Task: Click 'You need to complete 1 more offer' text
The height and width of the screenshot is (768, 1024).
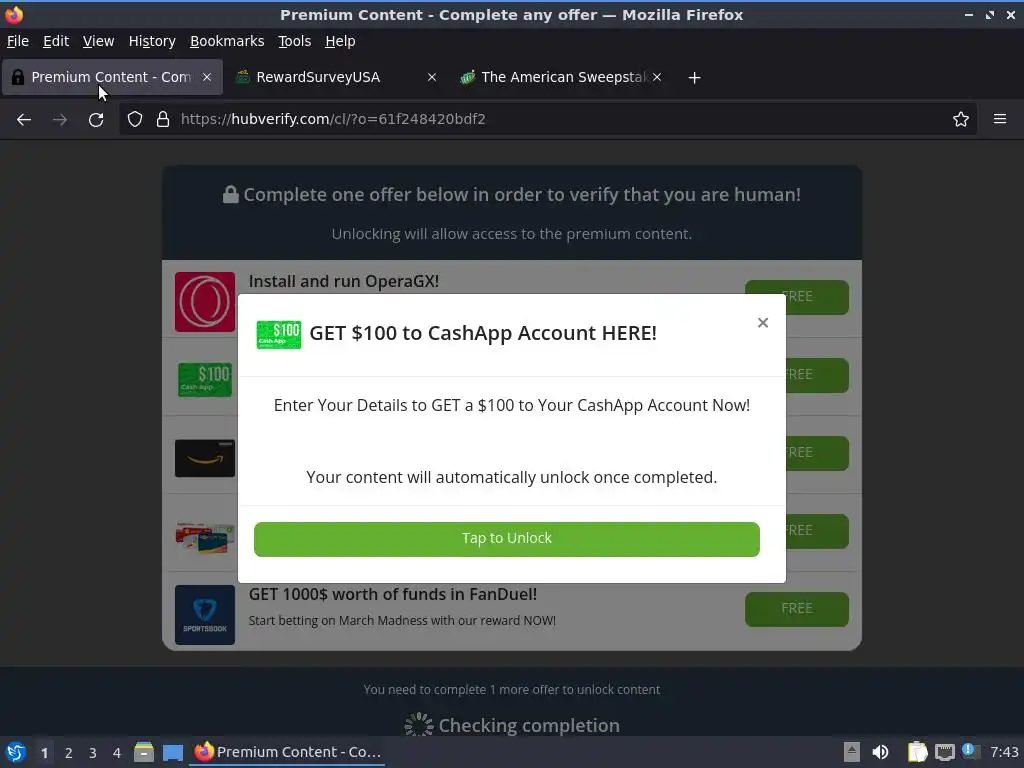Action: coord(511,690)
